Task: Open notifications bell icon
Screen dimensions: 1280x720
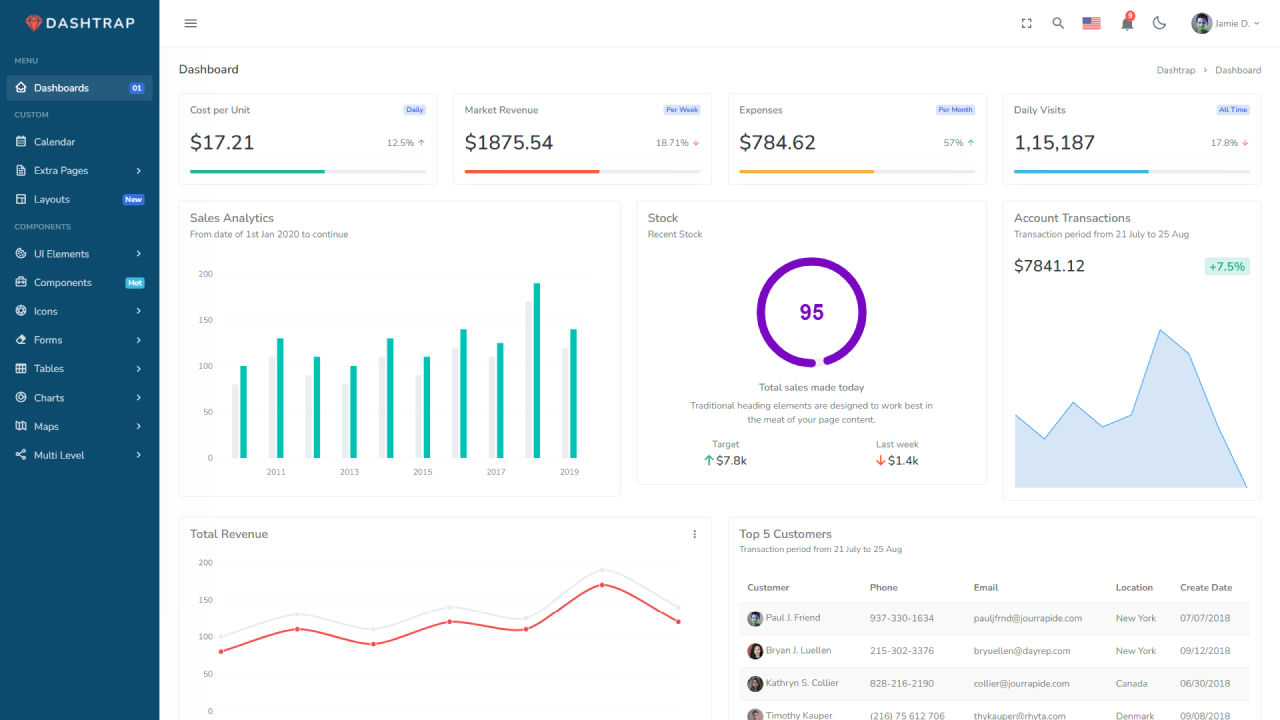Action: [x=1127, y=23]
